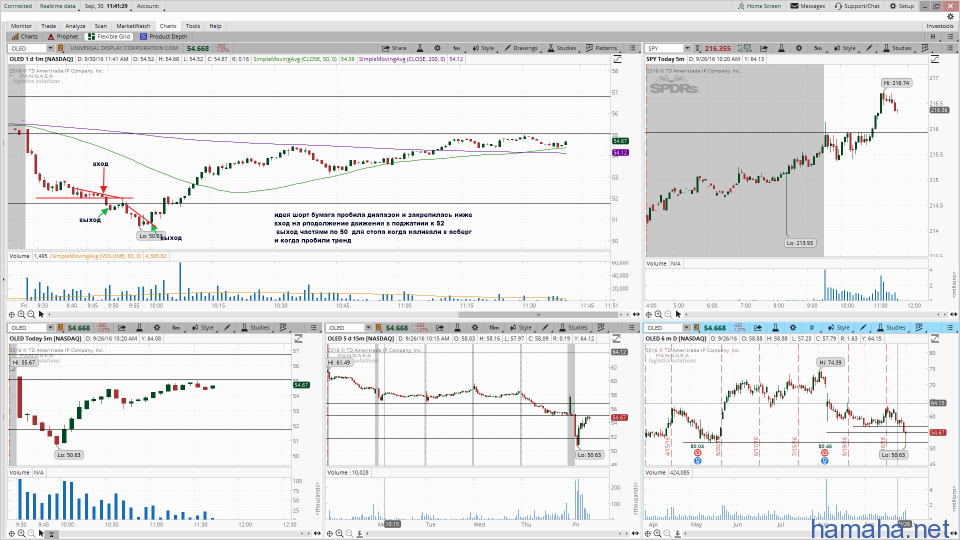Open Studies in OLED 5d 15m chart
960x540 pixels.
point(573,328)
